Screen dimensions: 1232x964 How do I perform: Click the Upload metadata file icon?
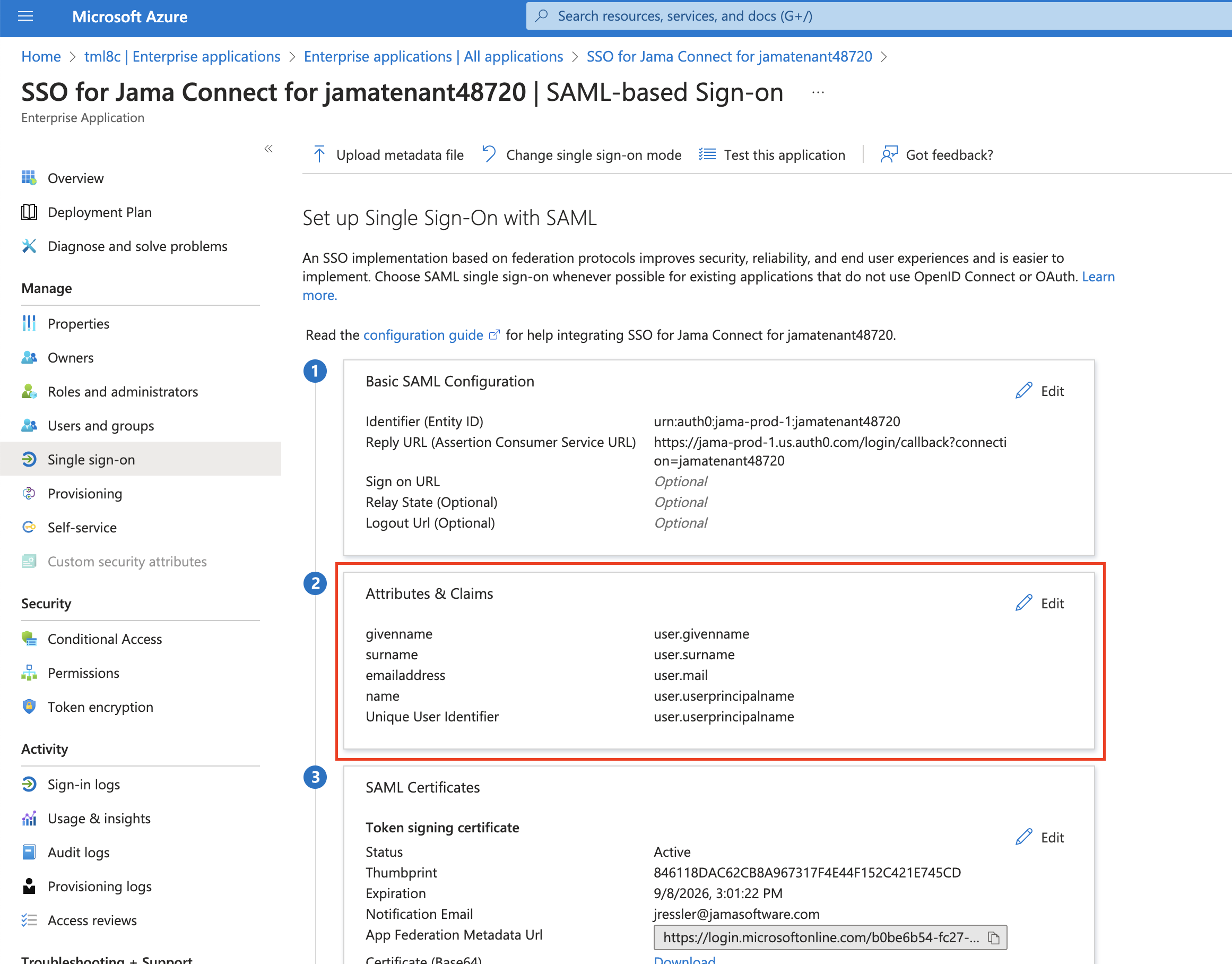[x=319, y=154]
